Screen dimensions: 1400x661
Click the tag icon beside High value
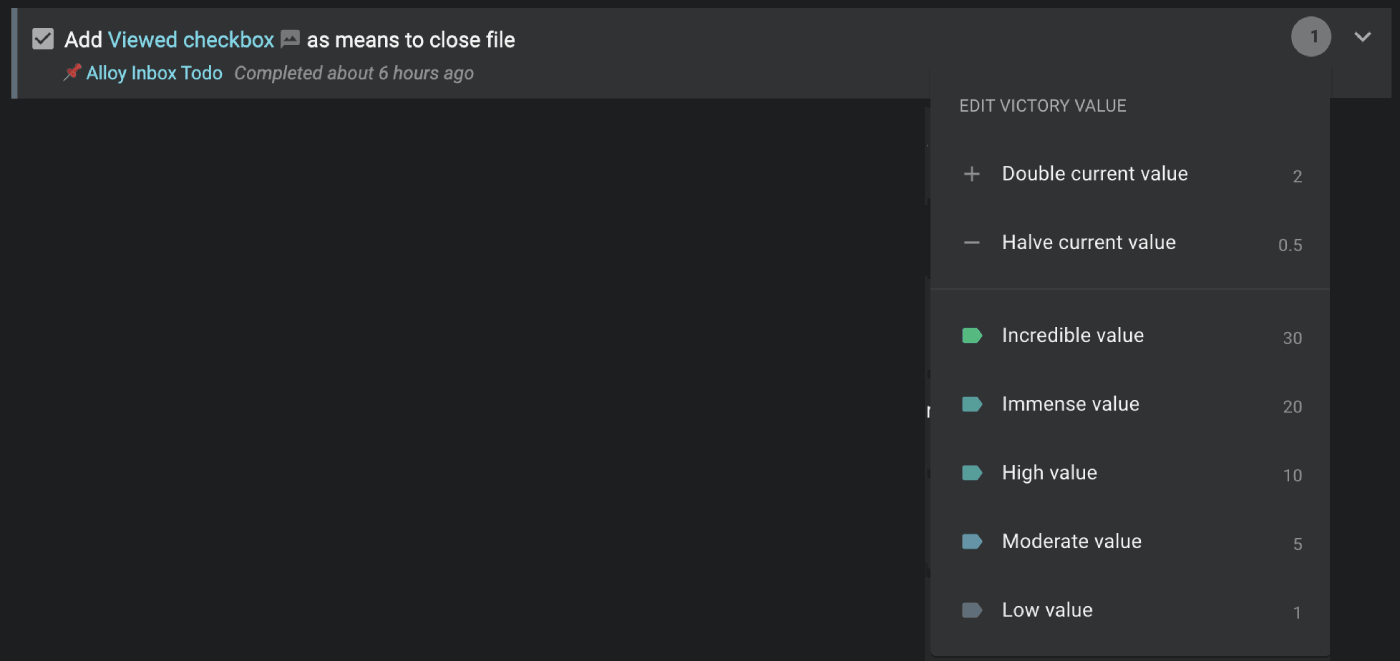(x=971, y=473)
